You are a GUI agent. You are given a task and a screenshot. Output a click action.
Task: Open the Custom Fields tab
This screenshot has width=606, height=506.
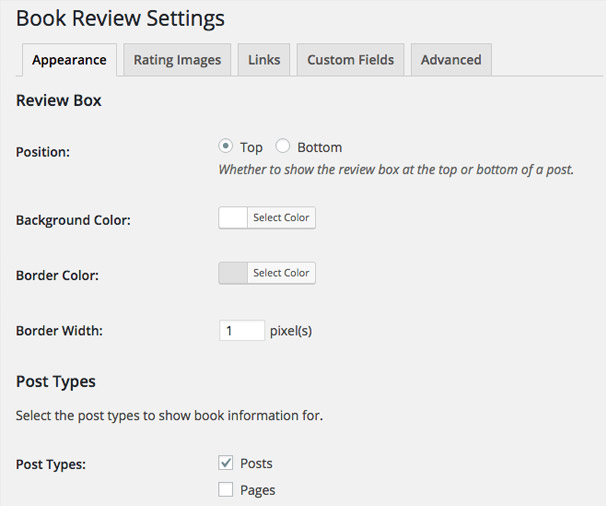[350, 60]
